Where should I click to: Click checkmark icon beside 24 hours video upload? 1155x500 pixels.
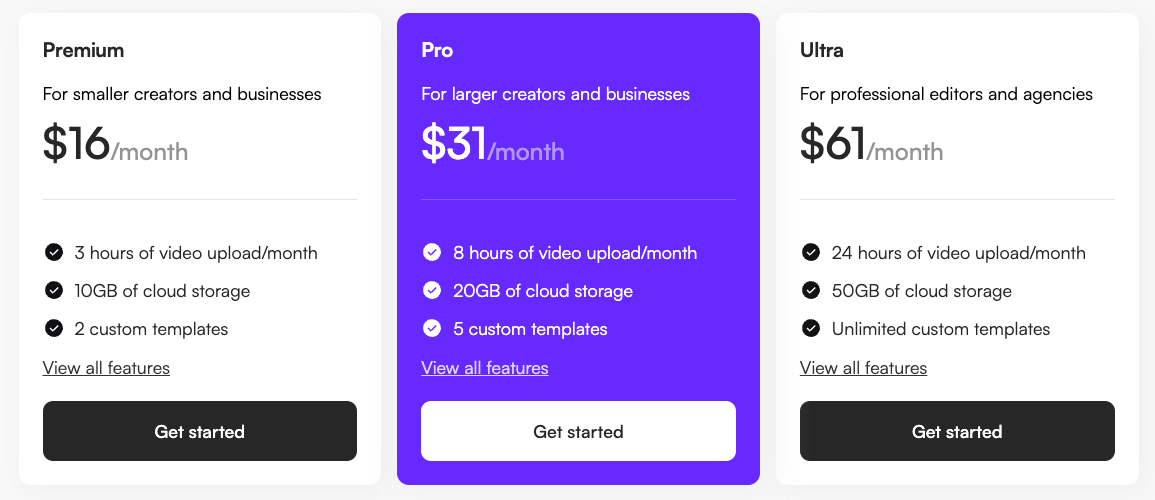tap(811, 253)
